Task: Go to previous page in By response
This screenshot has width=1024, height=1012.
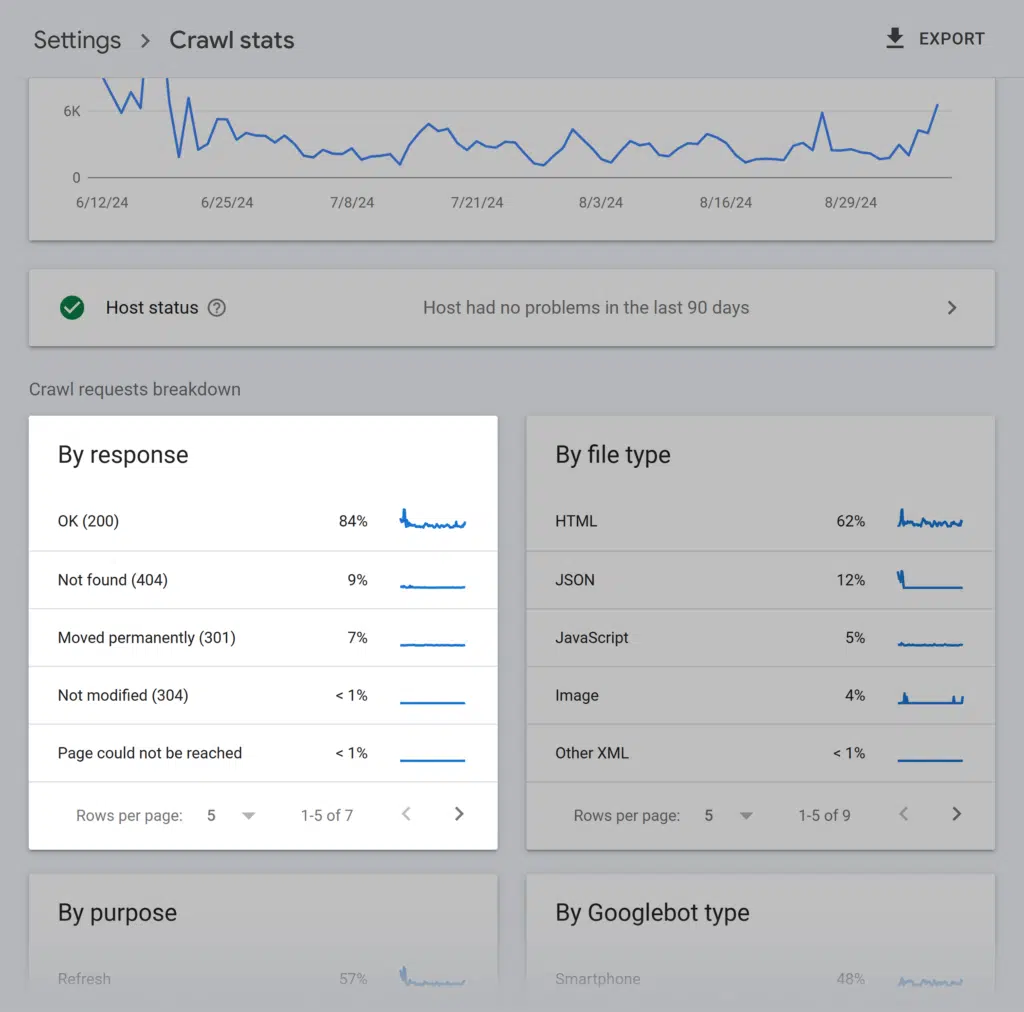Action: click(406, 814)
